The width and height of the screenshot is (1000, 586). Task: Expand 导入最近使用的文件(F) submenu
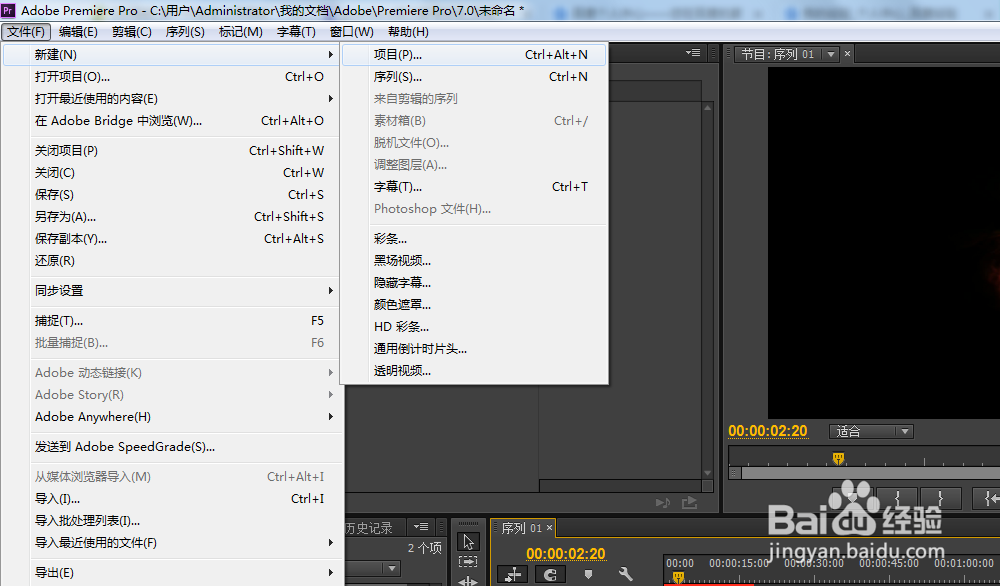click(330, 543)
